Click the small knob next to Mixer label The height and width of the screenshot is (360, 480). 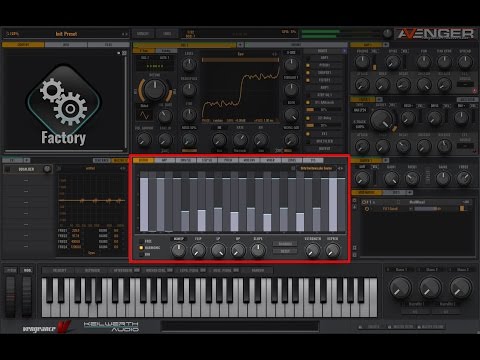47,169
